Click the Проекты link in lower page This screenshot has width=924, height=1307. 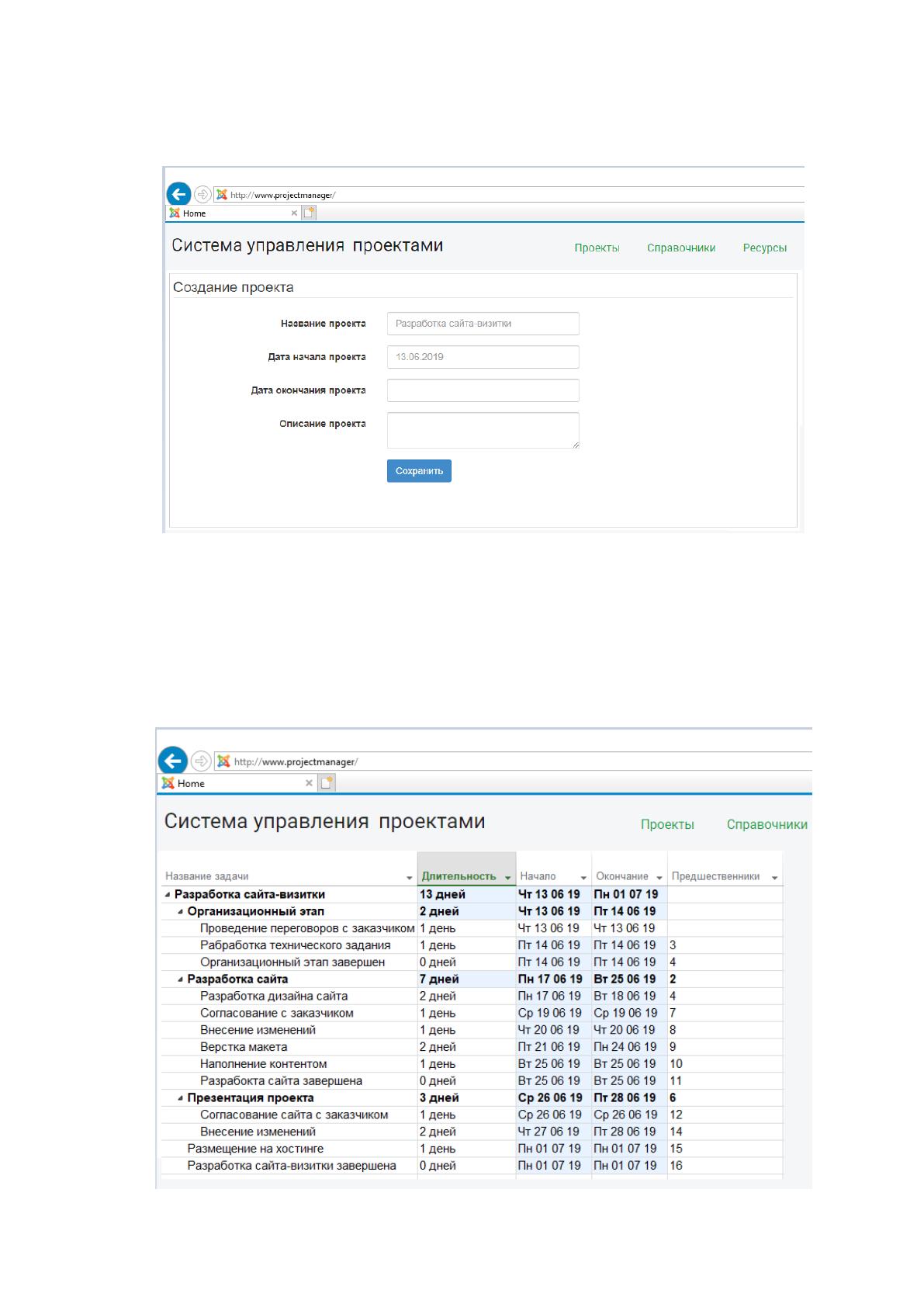(667, 824)
